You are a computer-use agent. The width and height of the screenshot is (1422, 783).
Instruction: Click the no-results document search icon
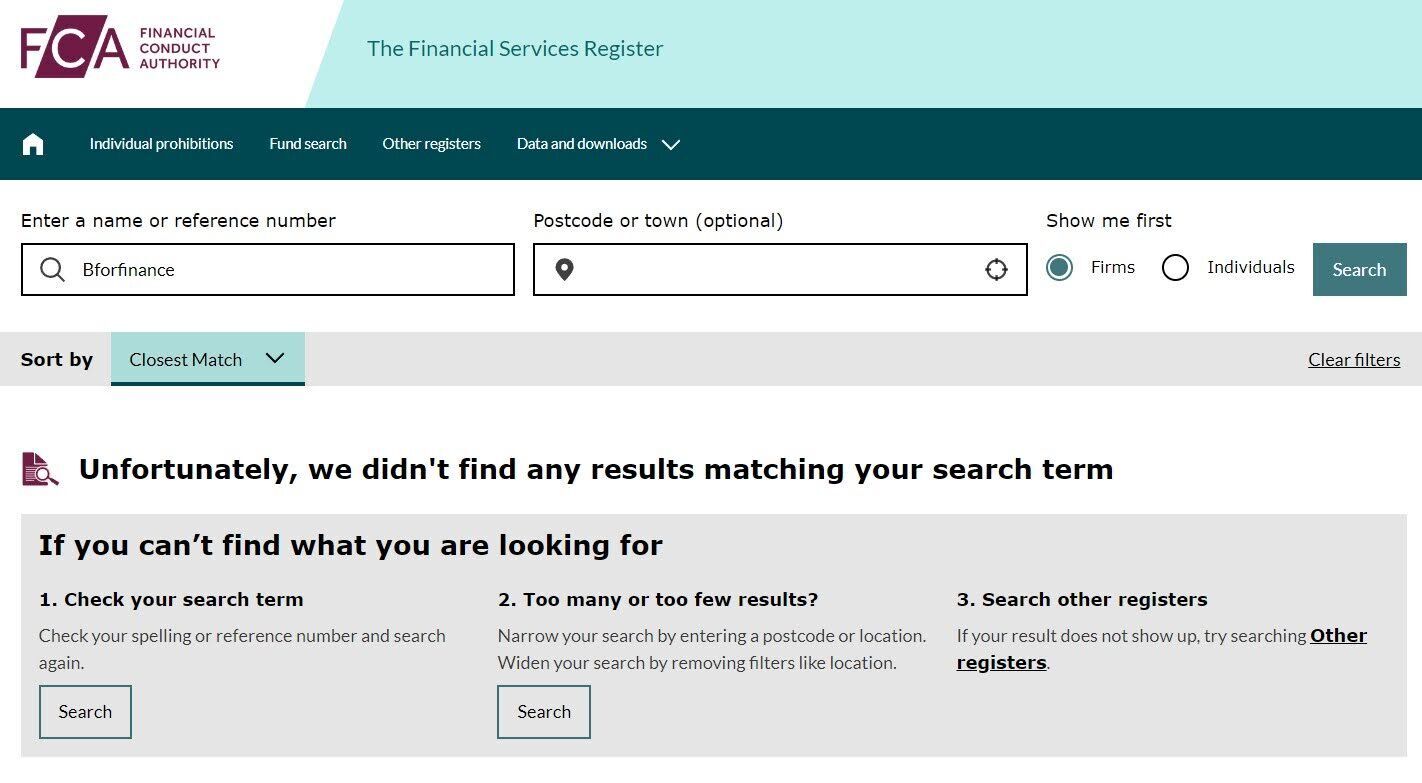click(40, 469)
